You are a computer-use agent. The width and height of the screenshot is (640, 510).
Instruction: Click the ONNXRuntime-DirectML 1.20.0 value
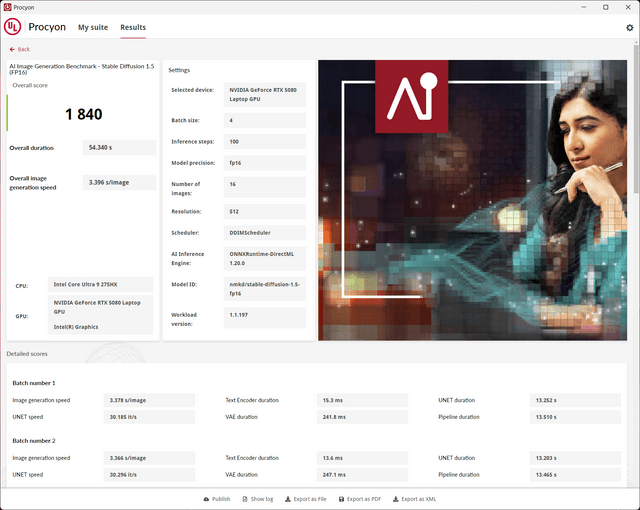(x=264, y=258)
